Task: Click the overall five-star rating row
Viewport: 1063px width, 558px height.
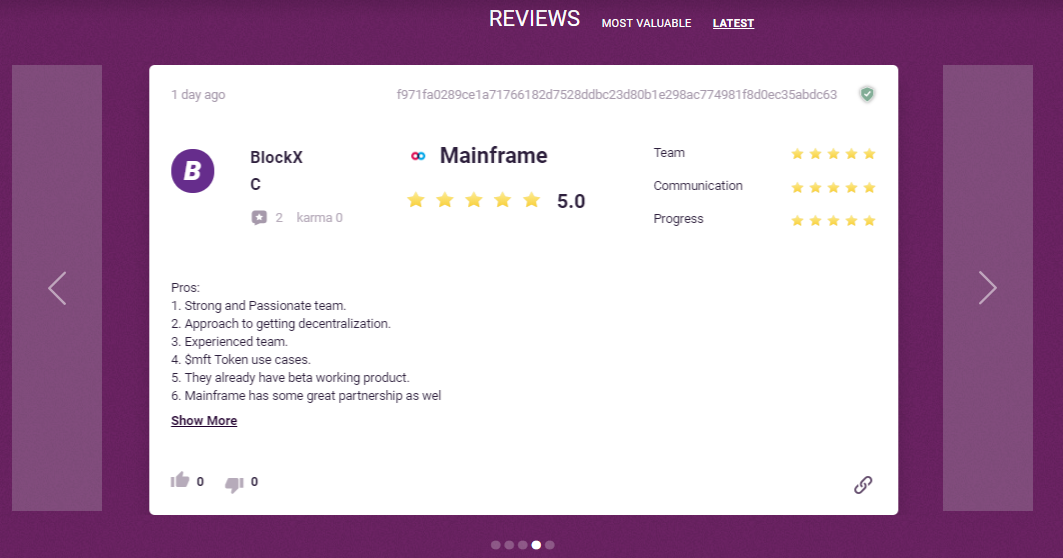Action: click(x=474, y=200)
